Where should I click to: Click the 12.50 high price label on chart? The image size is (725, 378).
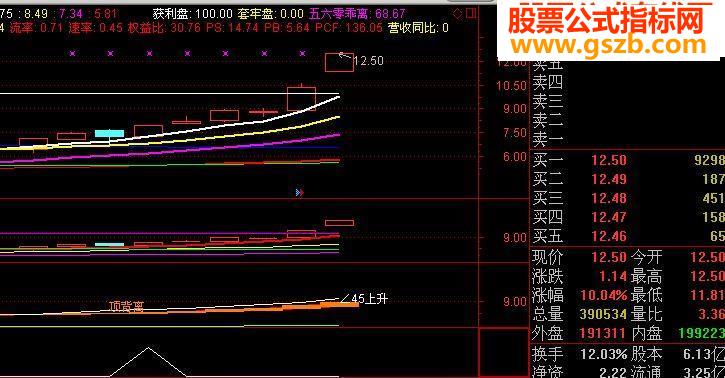(369, 61)
